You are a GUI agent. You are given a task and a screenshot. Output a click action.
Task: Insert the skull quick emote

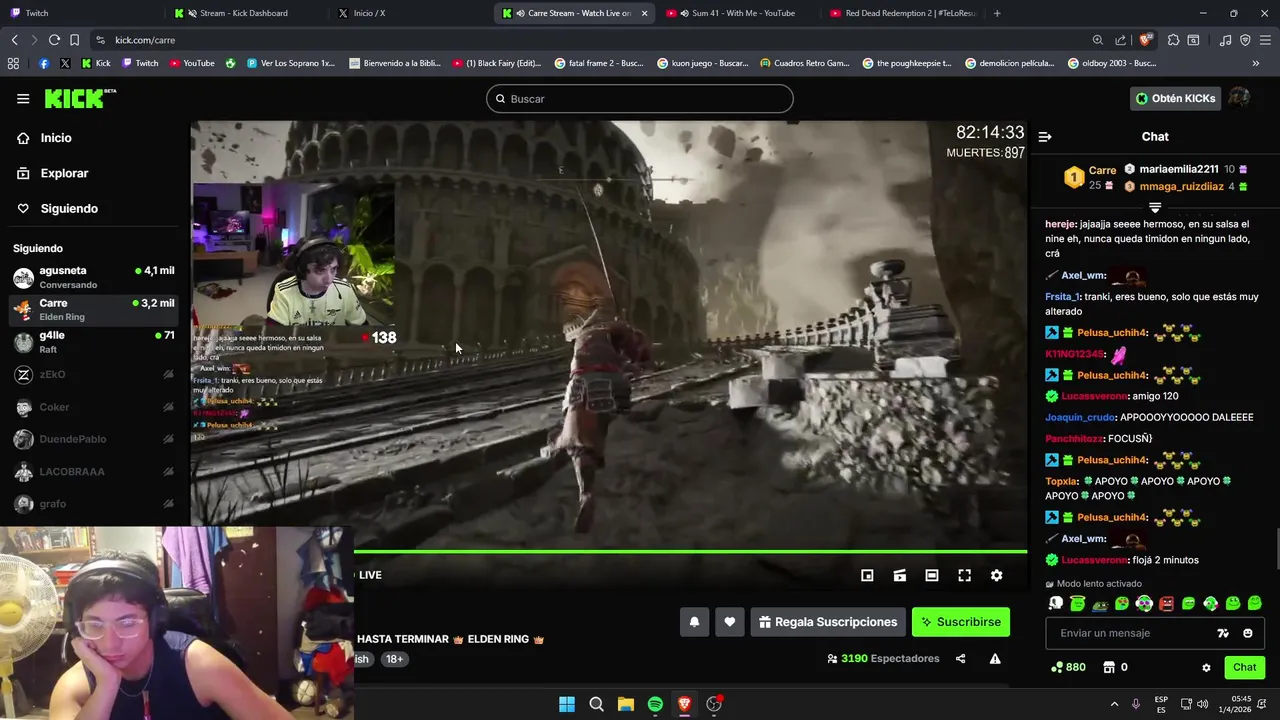1056,603
